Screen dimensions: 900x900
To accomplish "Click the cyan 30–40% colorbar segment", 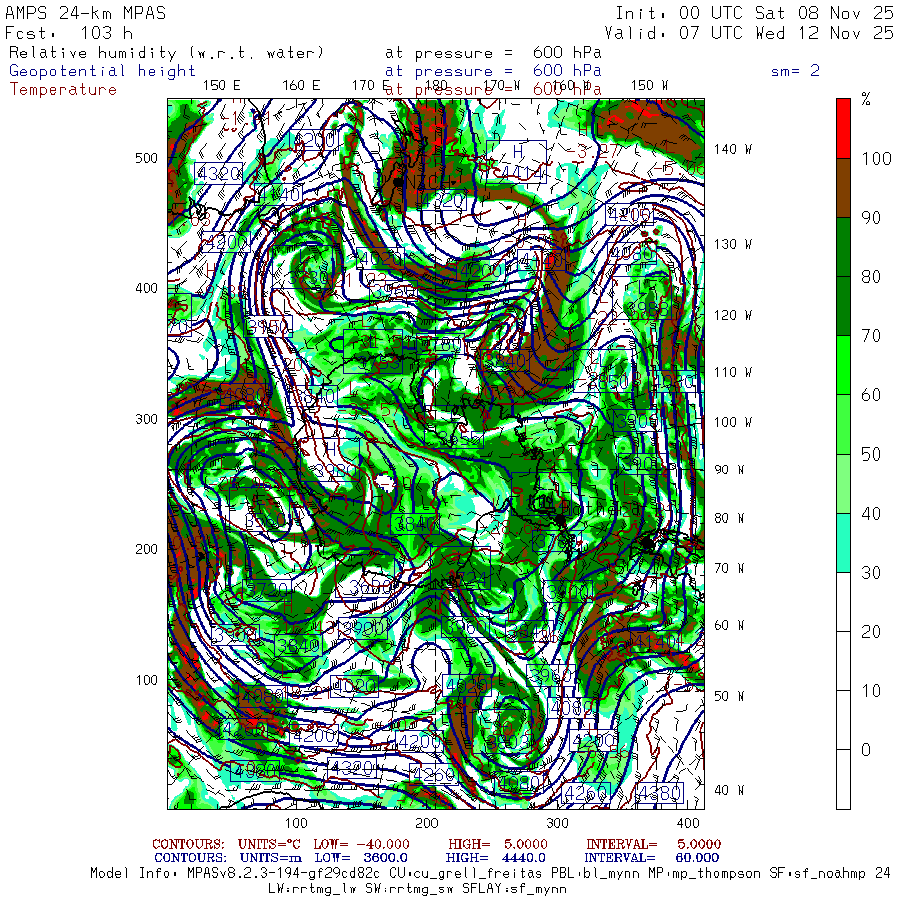I will click(843, 542).
